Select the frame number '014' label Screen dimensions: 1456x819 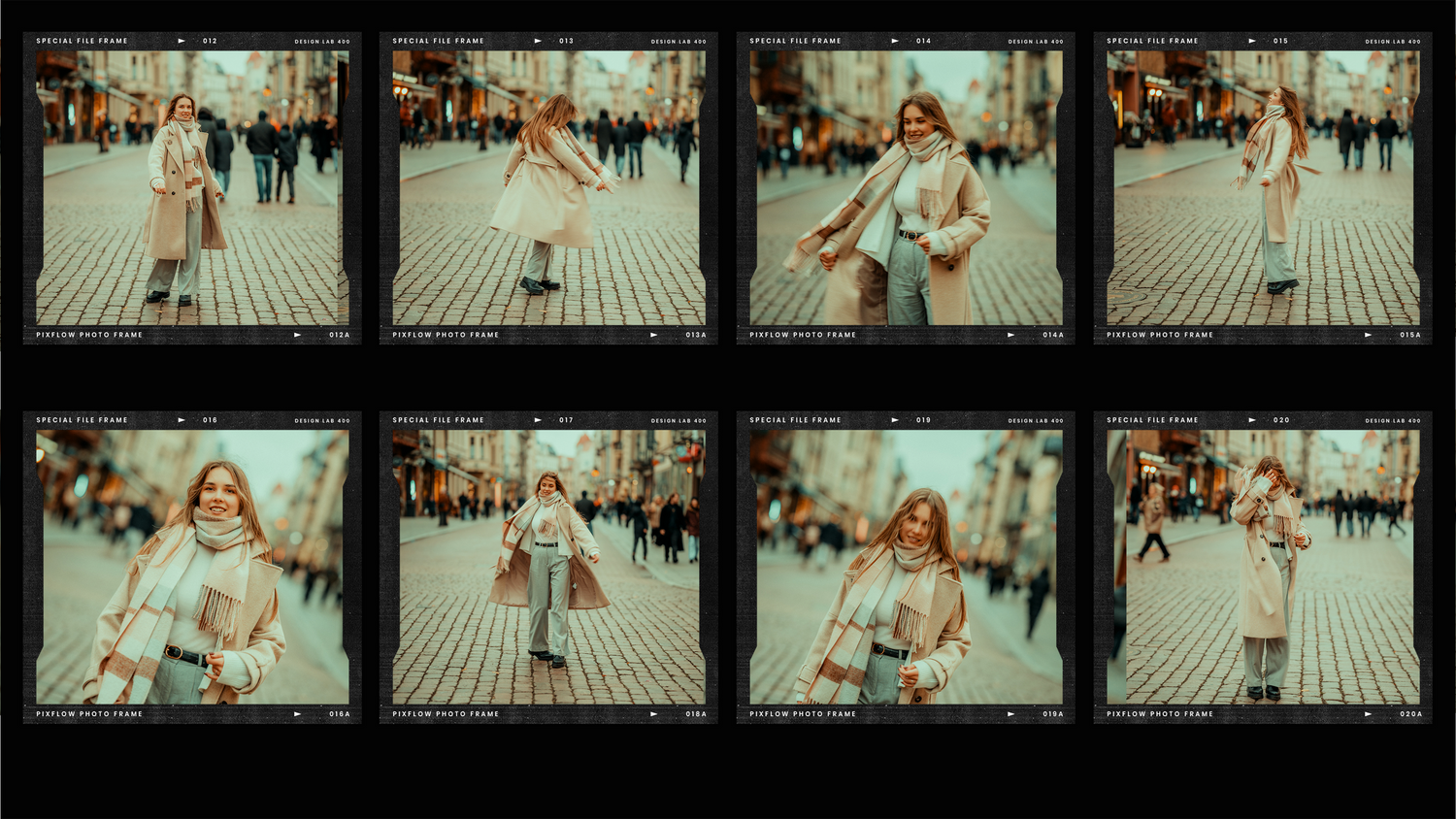point(923,41)
